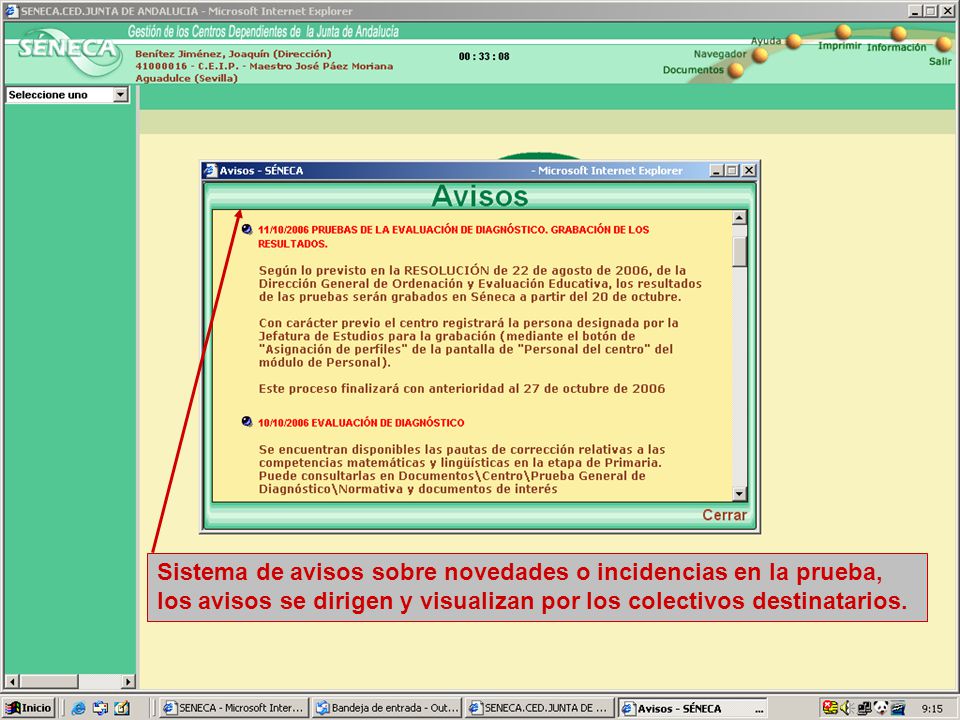Viewport: 960px width, 720px height.
Task: Click the volume speaker tray icon
Action: pos(847,708)
